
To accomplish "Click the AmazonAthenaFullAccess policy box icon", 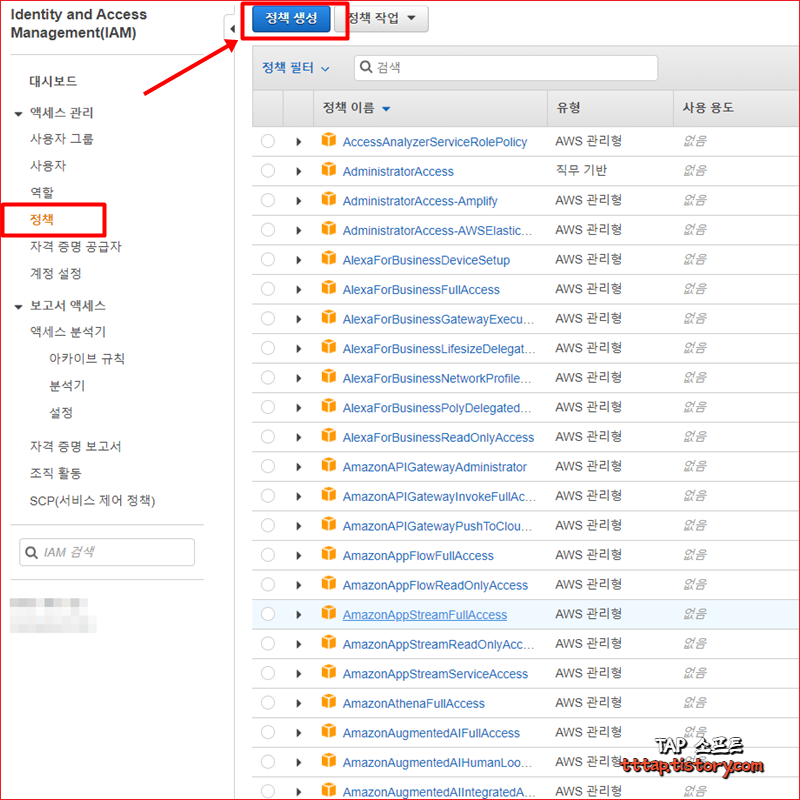I will (x=329, y=702).
